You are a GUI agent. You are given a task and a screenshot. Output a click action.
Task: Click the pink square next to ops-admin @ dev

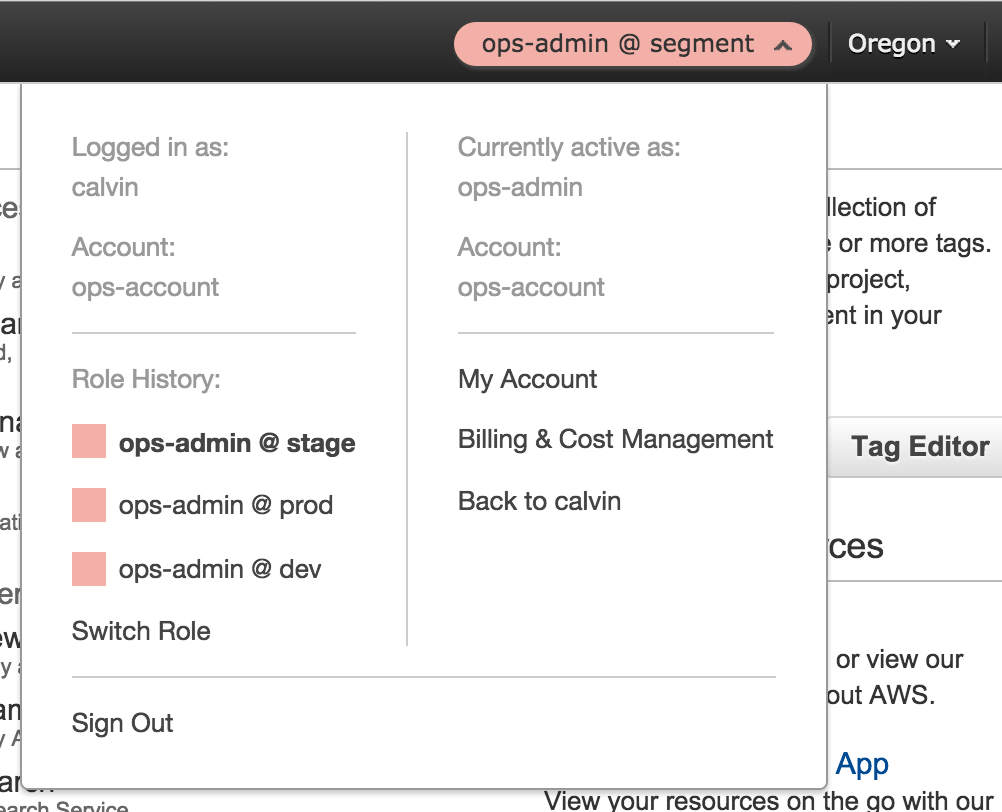point(89,569)
